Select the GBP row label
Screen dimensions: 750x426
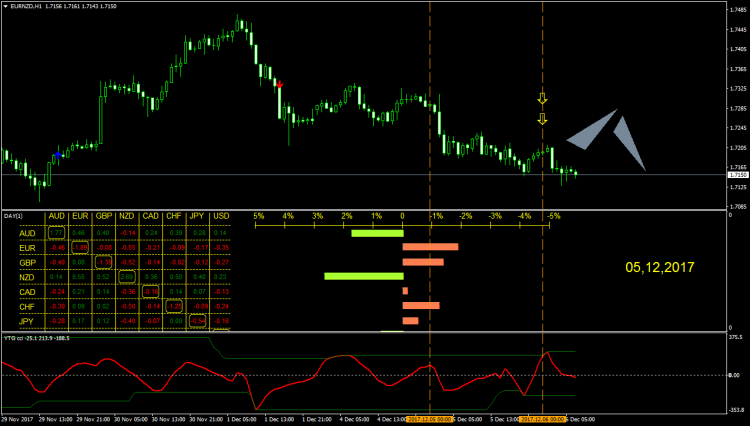coord(29,261)
